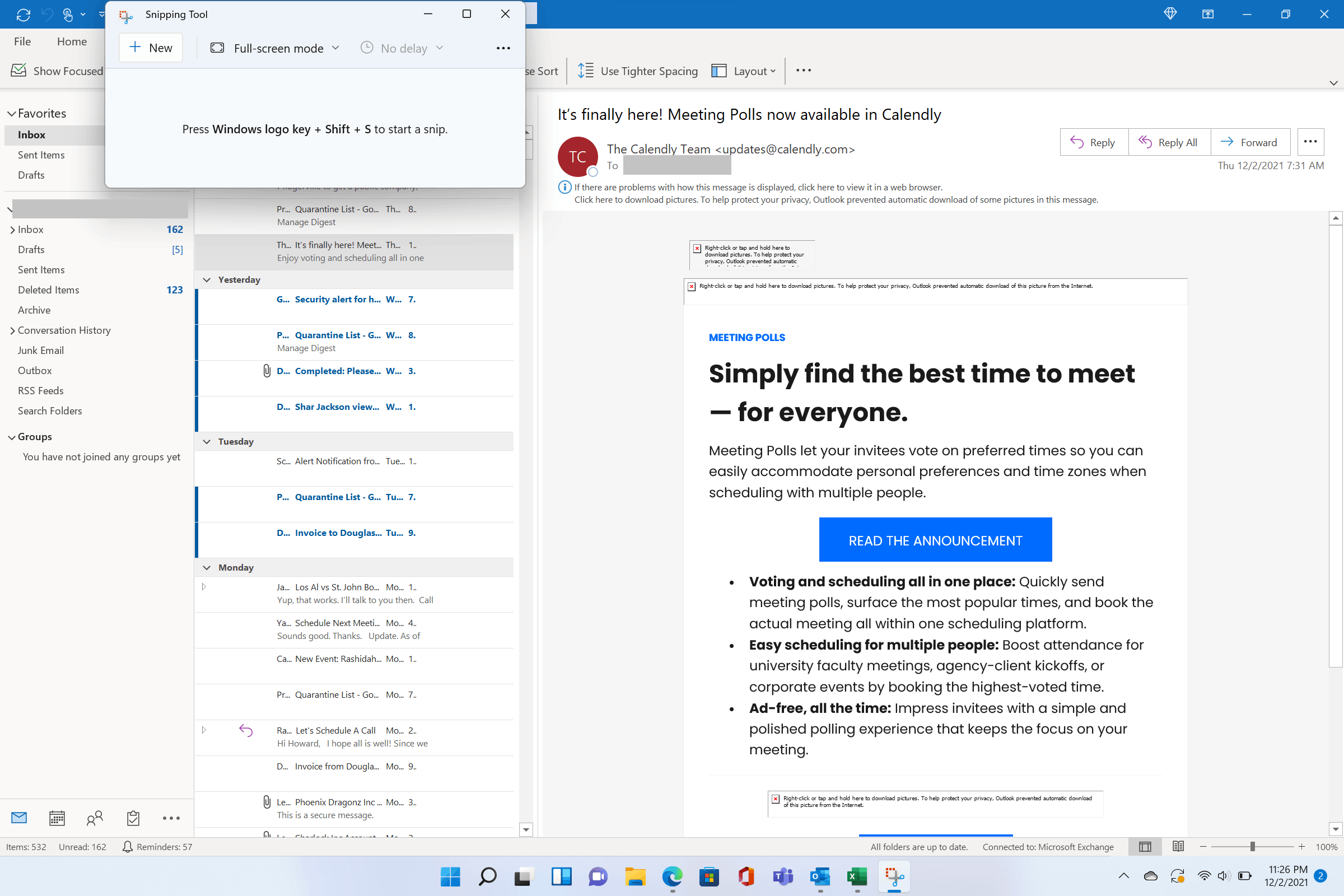Open Shar Jackson viewed email
Viewport: 1344px width, 896px height.
354,414
